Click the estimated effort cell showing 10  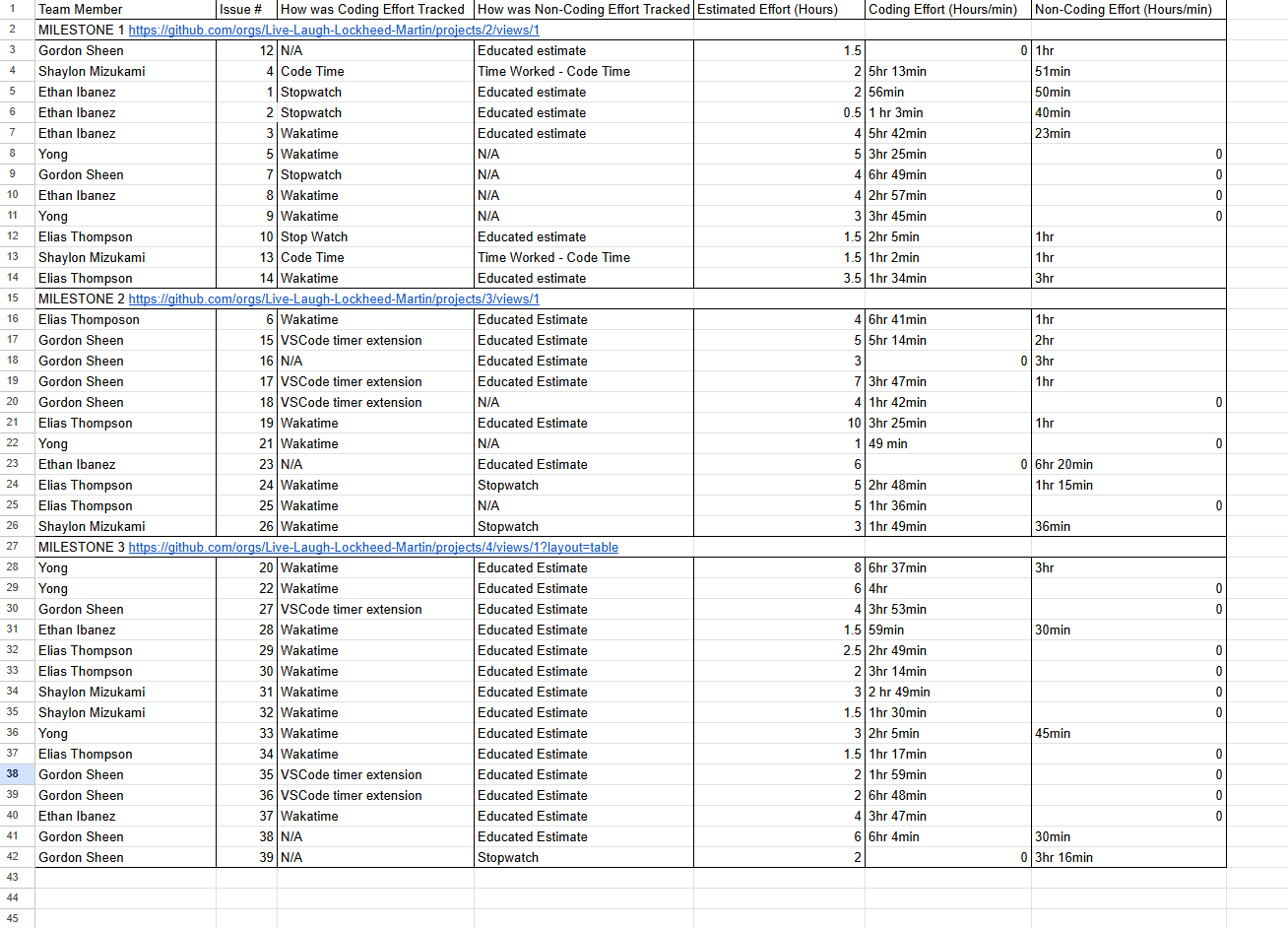pos(778,424)
